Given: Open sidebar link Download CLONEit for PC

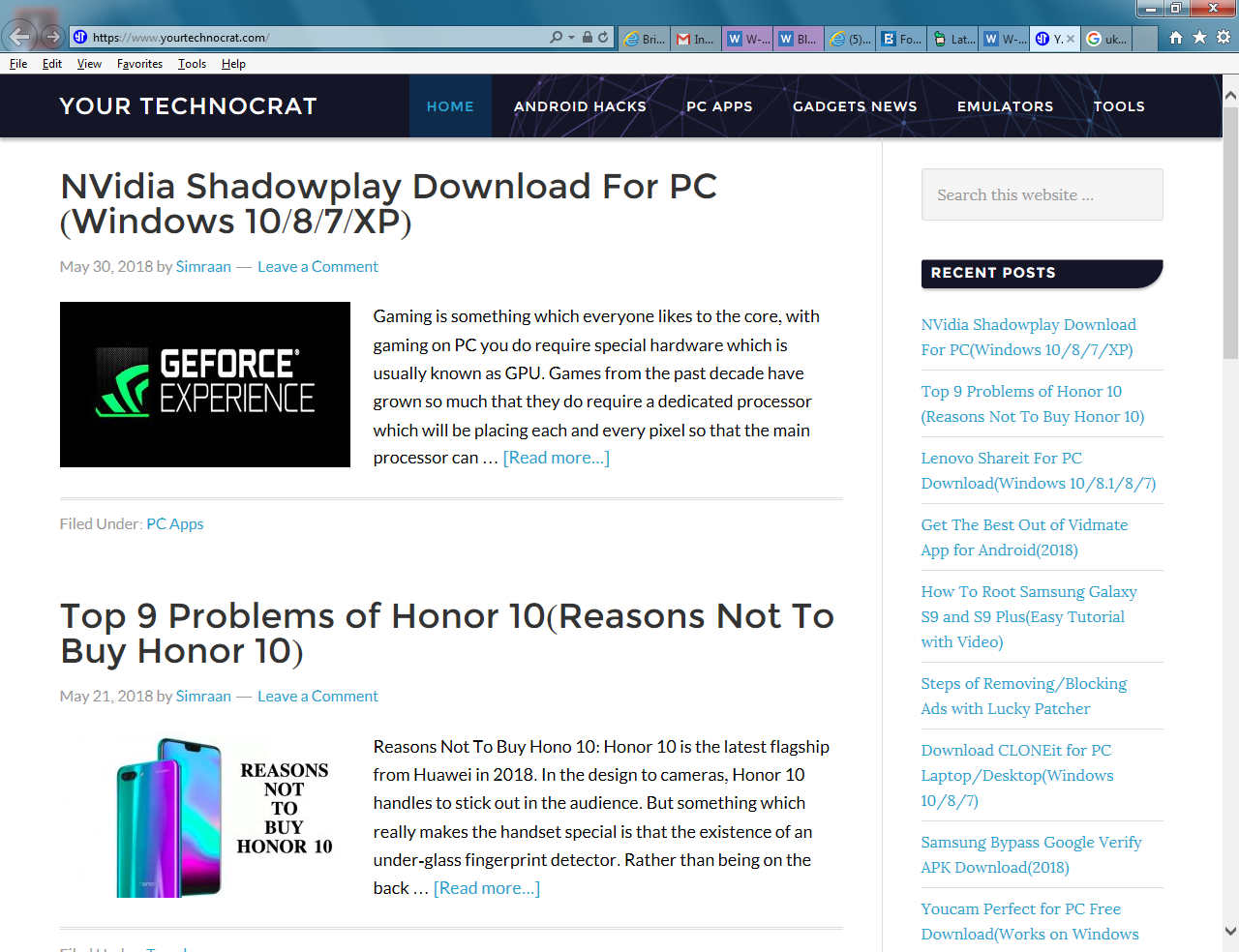Looking at the screenshot, I should [1017, 775].
